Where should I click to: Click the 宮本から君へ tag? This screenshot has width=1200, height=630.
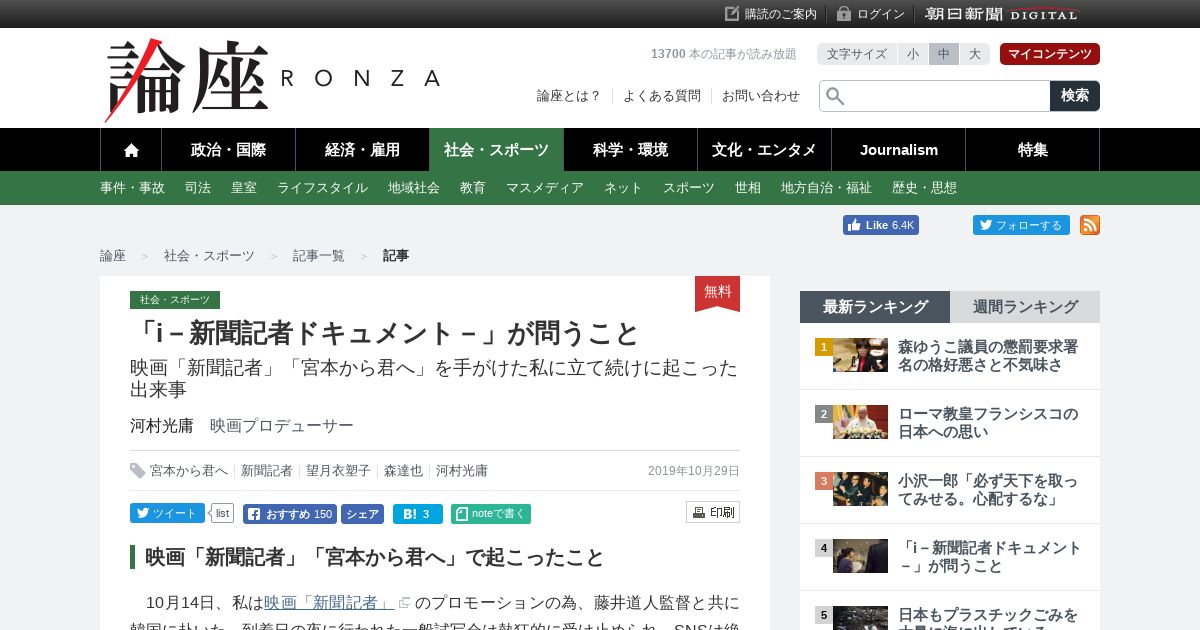(189, 471)
